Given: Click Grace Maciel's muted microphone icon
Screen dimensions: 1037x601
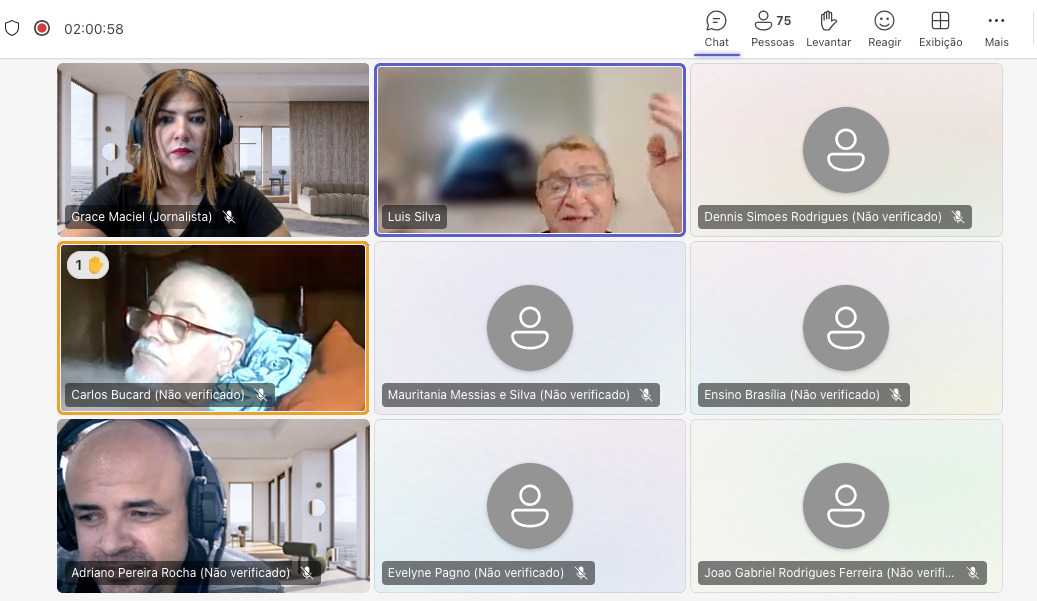Looking at the screenshot, I should (x=229, y=217).
